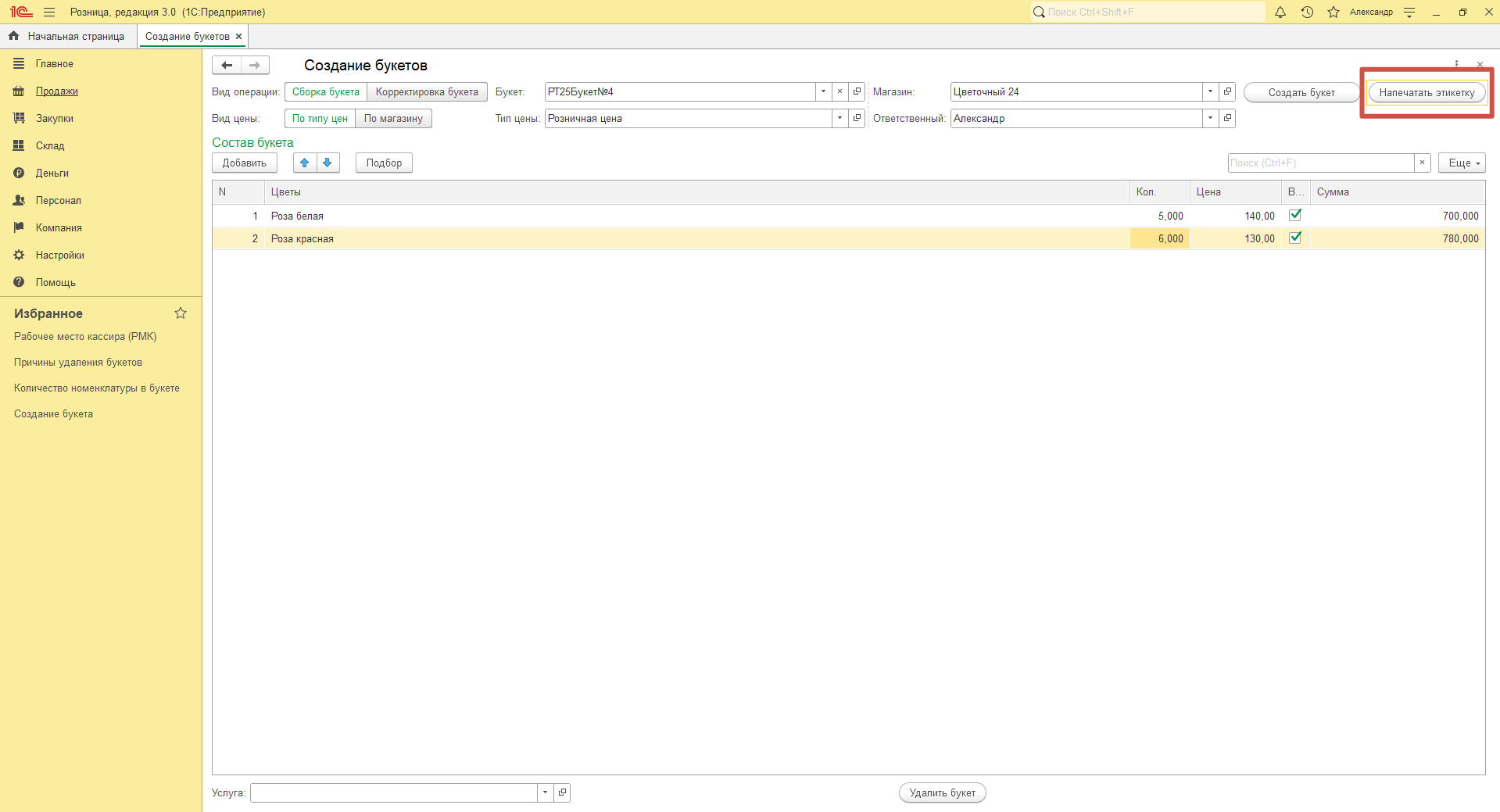
Task: Move row up with blue arrow
Action: (305, 163)
